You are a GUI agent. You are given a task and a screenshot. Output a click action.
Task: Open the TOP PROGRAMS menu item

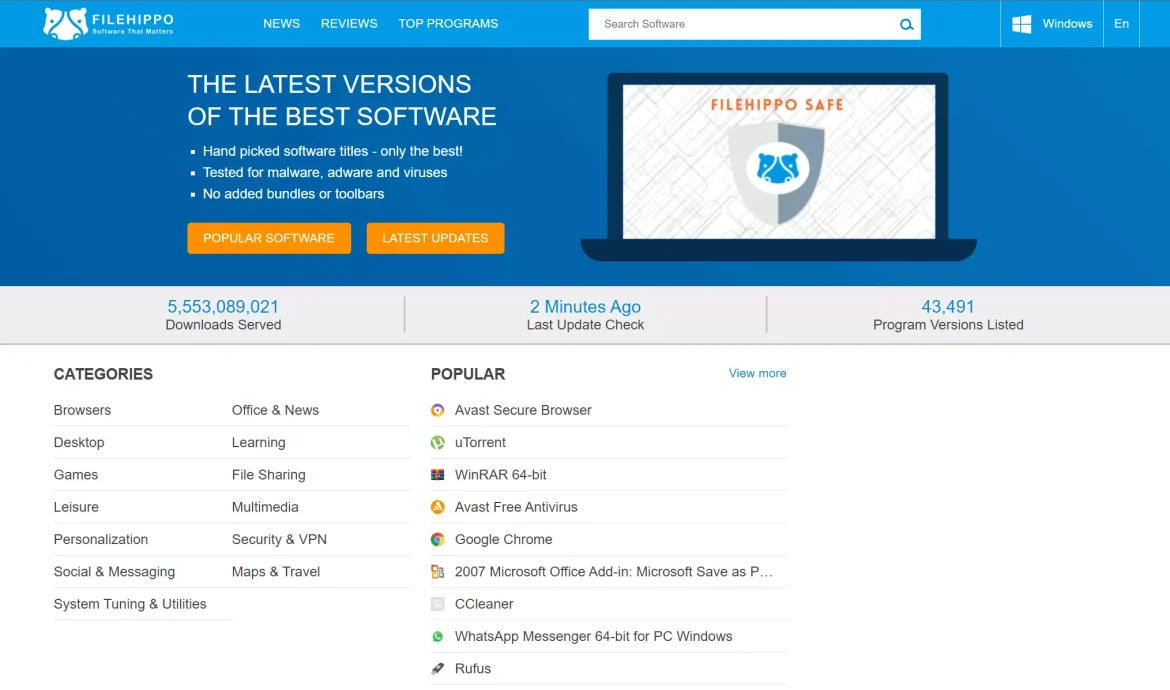click(448, 24)
